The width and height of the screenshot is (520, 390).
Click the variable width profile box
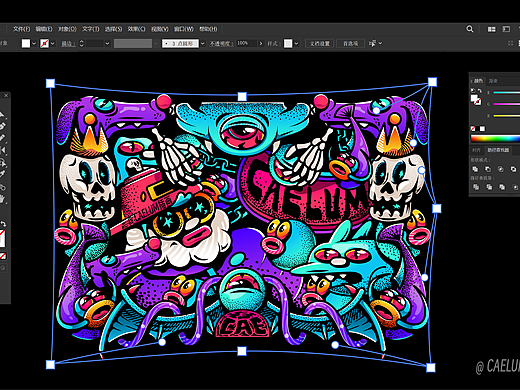tap(133, 43)
